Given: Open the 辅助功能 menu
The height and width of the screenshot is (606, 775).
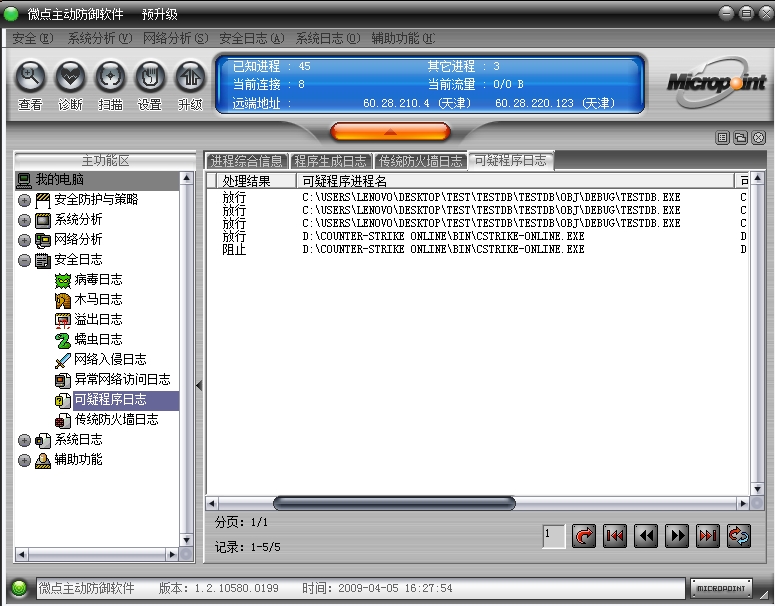Looking at the screenshot, I should pos(403,38).
